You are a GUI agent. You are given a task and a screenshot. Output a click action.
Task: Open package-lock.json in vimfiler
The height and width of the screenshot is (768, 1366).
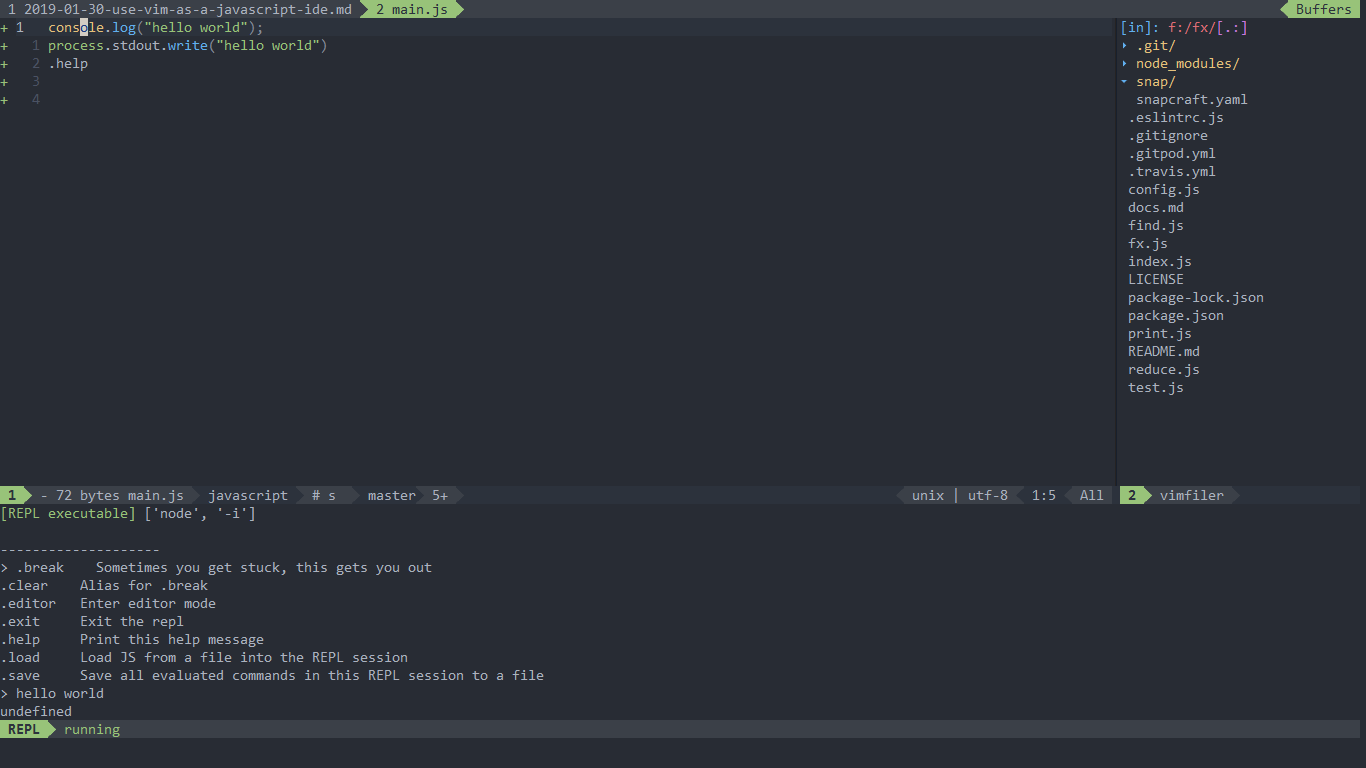1196,297
